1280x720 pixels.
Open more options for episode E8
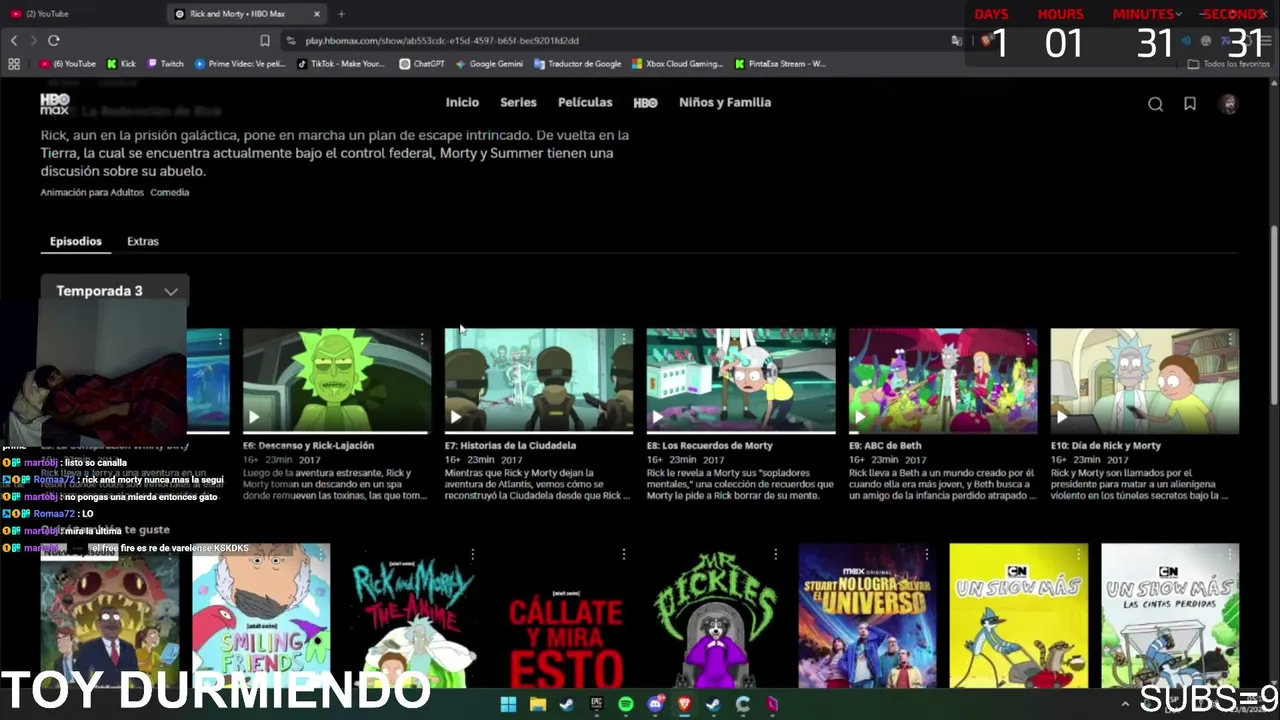point(826,340)
